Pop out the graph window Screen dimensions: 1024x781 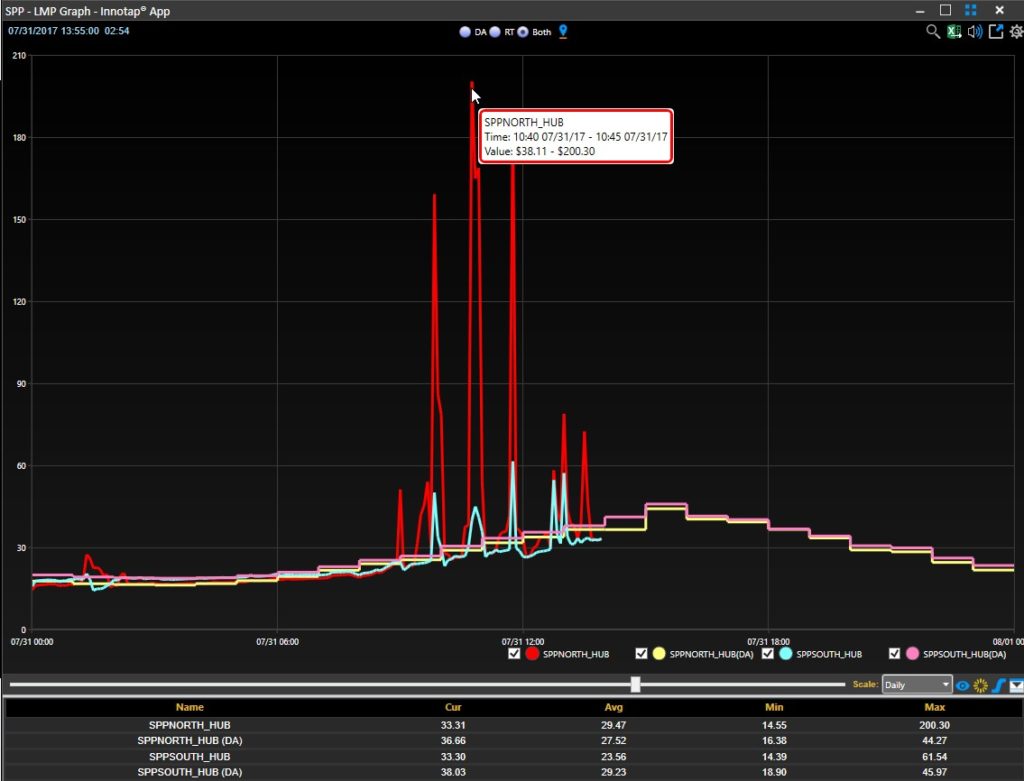pyautogui.click(x=996, y=31)
